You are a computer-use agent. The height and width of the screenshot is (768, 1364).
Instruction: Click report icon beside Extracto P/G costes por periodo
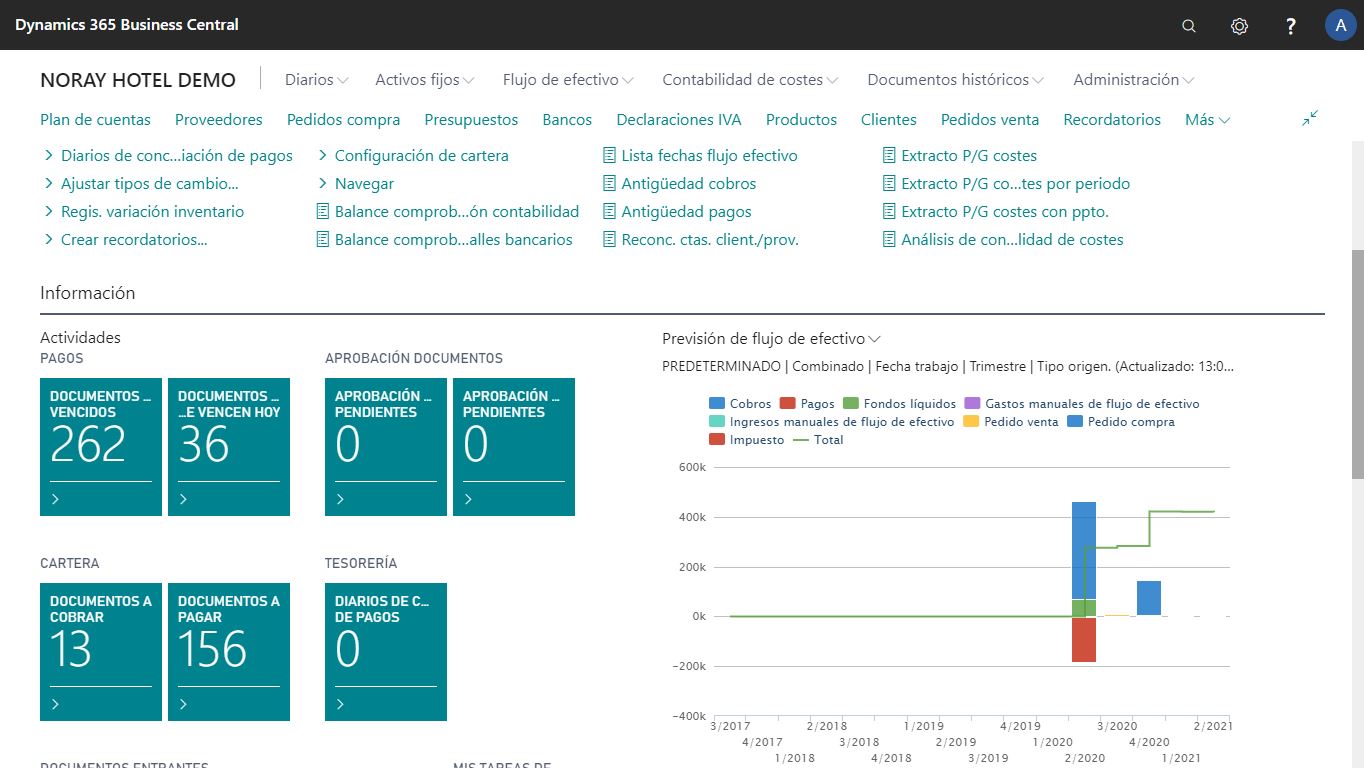(x=889, y=184)
